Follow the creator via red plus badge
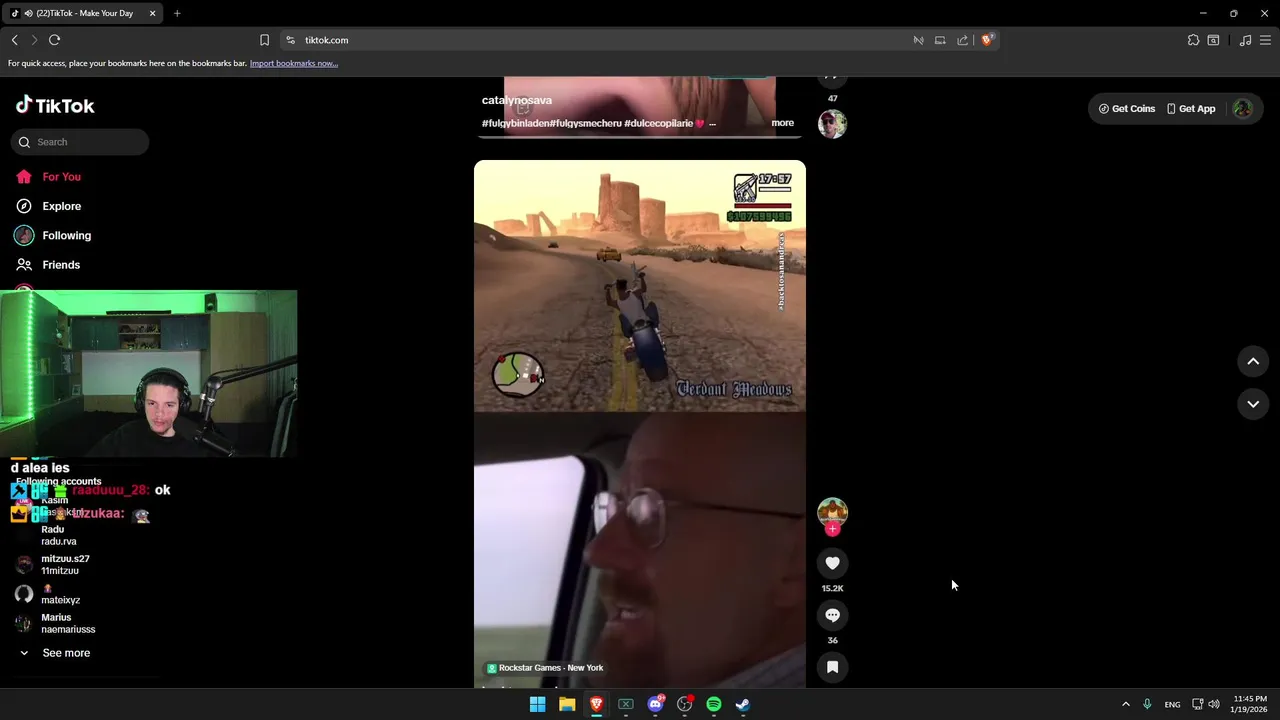 832,529
